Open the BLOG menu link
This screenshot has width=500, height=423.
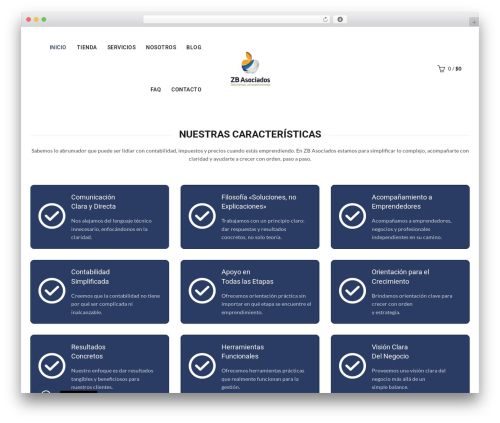coord(194,47)
